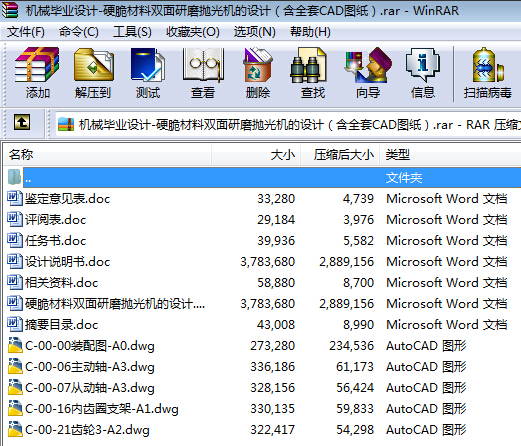This screenshot has width=521, height=446.
Task: Click the size value 336,186
Action: [273, 367]
